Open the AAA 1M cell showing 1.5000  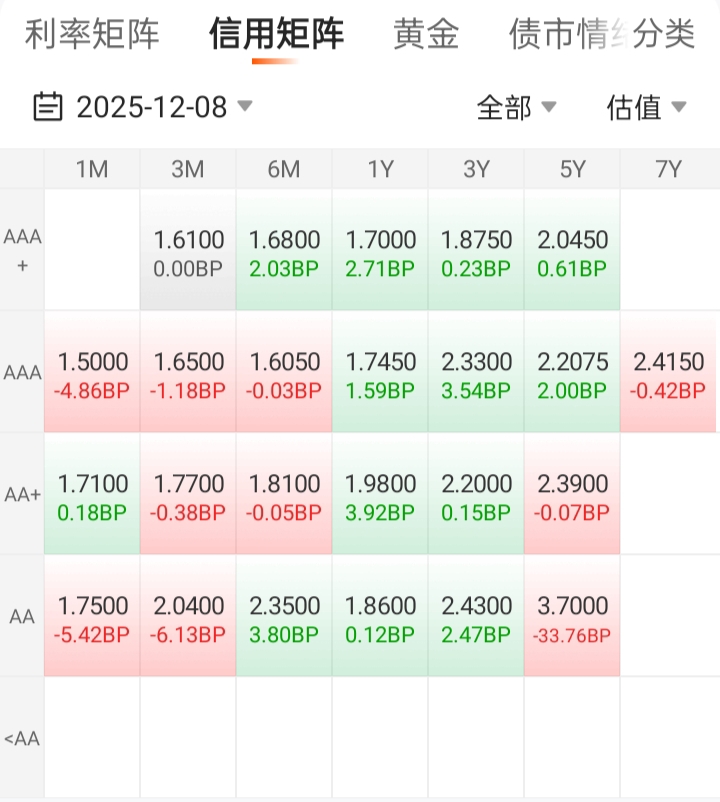tap(92, 372)
